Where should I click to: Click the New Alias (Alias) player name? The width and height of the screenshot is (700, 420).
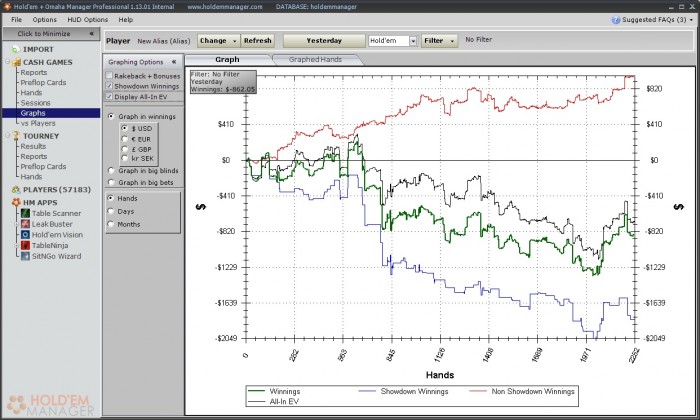[x=164, y=41]
